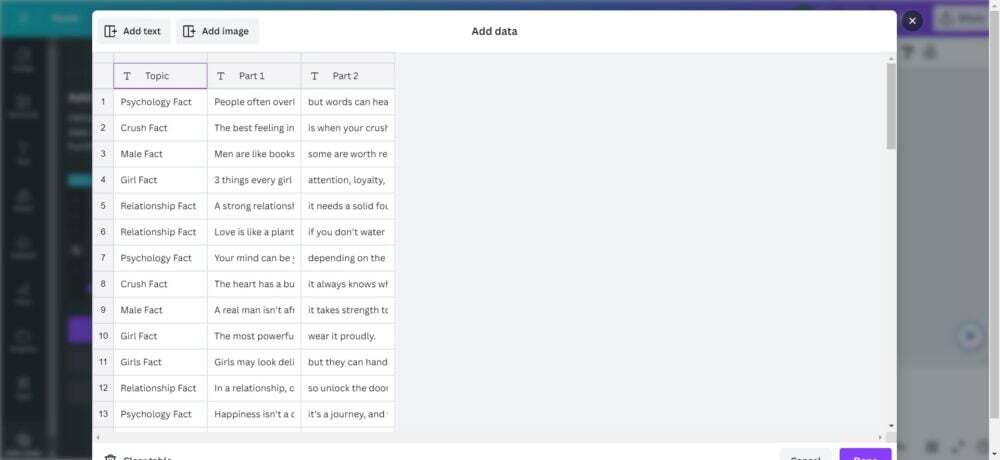Click cell 'The best feeling in'
The image size is (1000, 460).
click(x=254, y=128)
